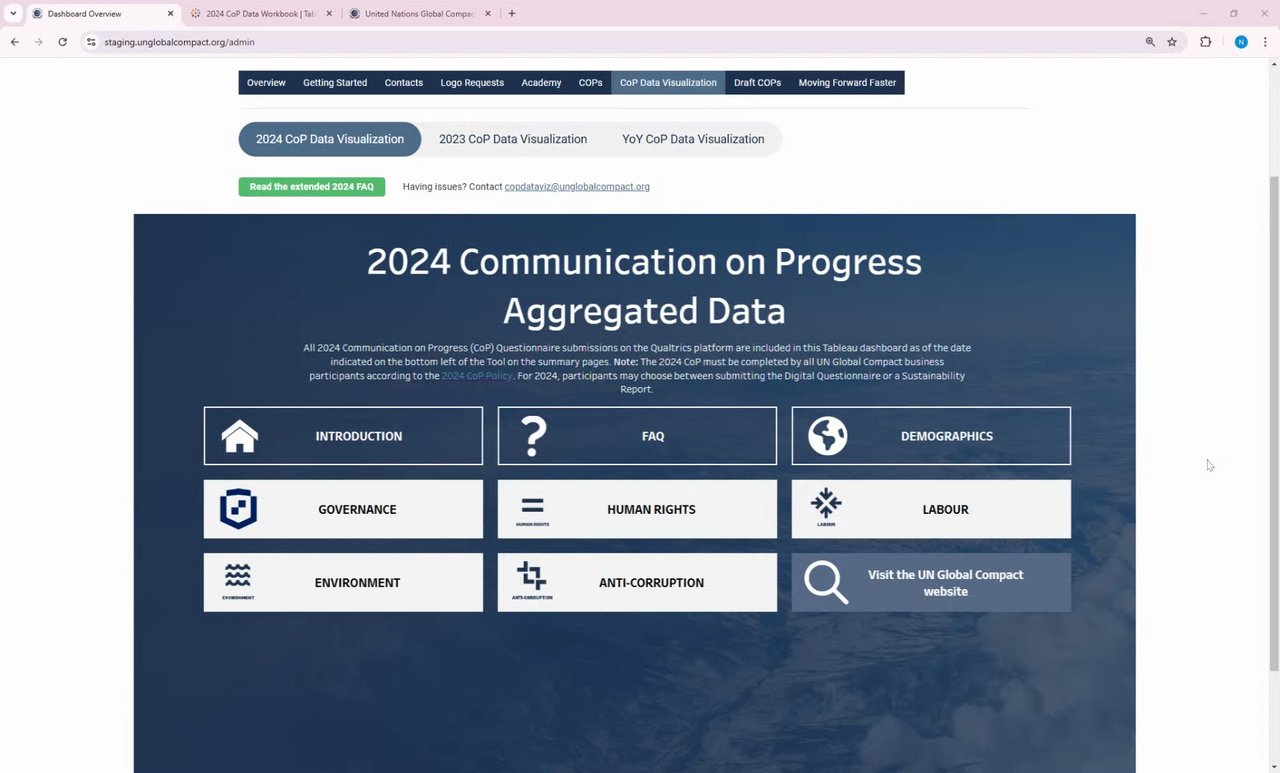
Task: Open the ENVIRONMENT section label
Action: 357,583
